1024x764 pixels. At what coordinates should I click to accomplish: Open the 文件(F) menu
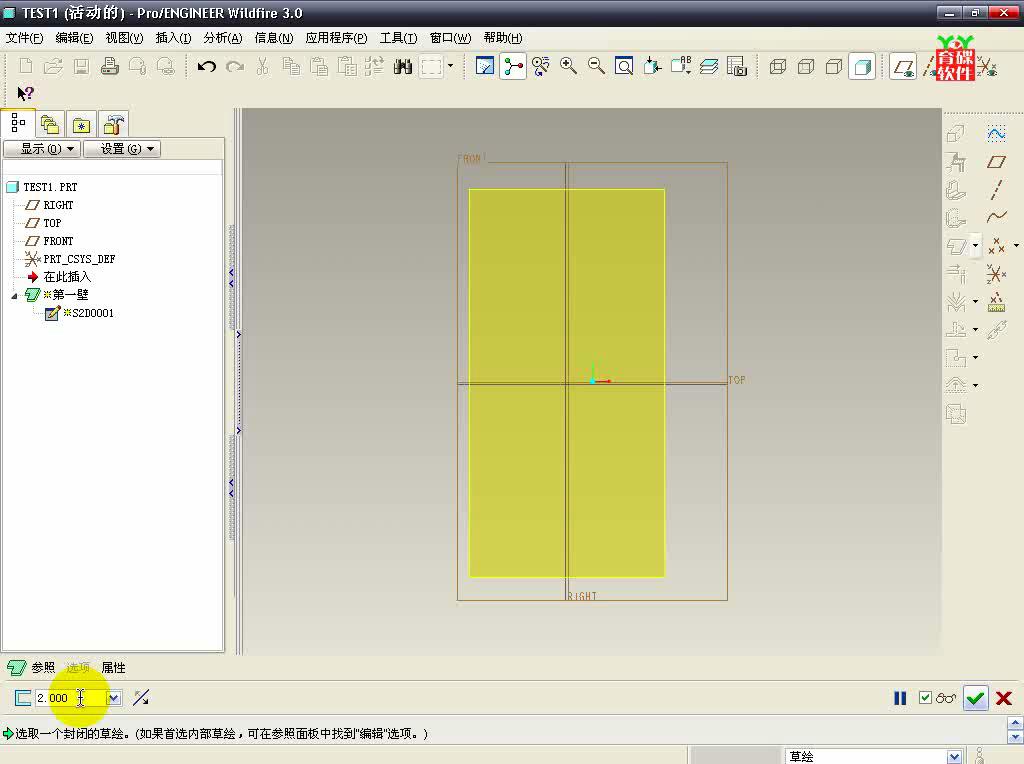24,38
